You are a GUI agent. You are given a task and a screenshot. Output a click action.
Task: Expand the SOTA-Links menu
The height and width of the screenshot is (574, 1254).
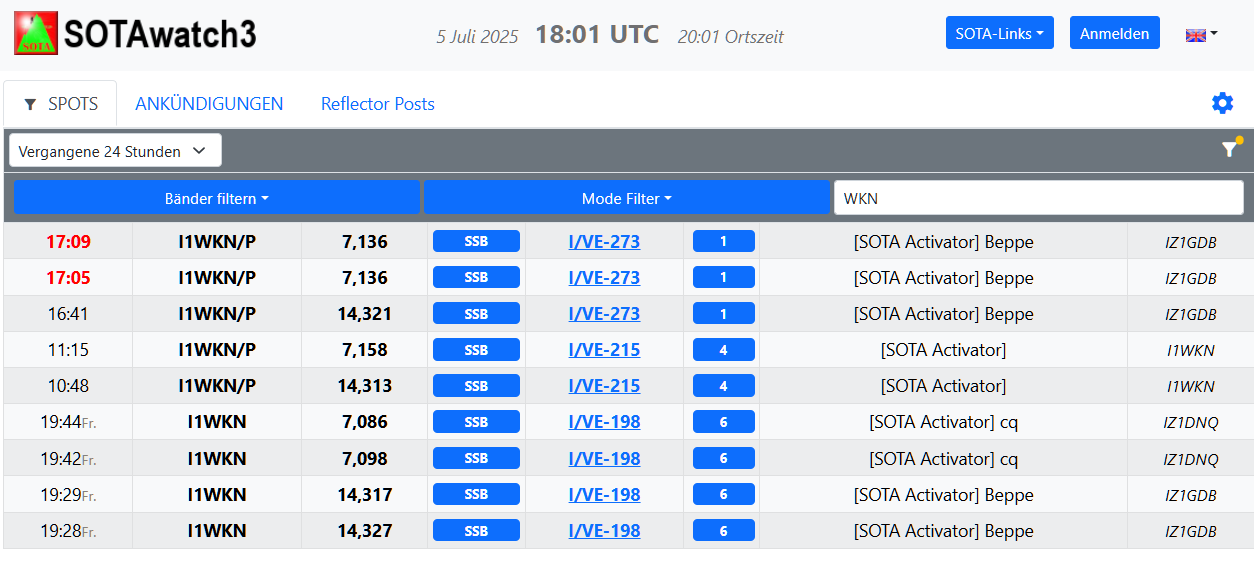999,33
